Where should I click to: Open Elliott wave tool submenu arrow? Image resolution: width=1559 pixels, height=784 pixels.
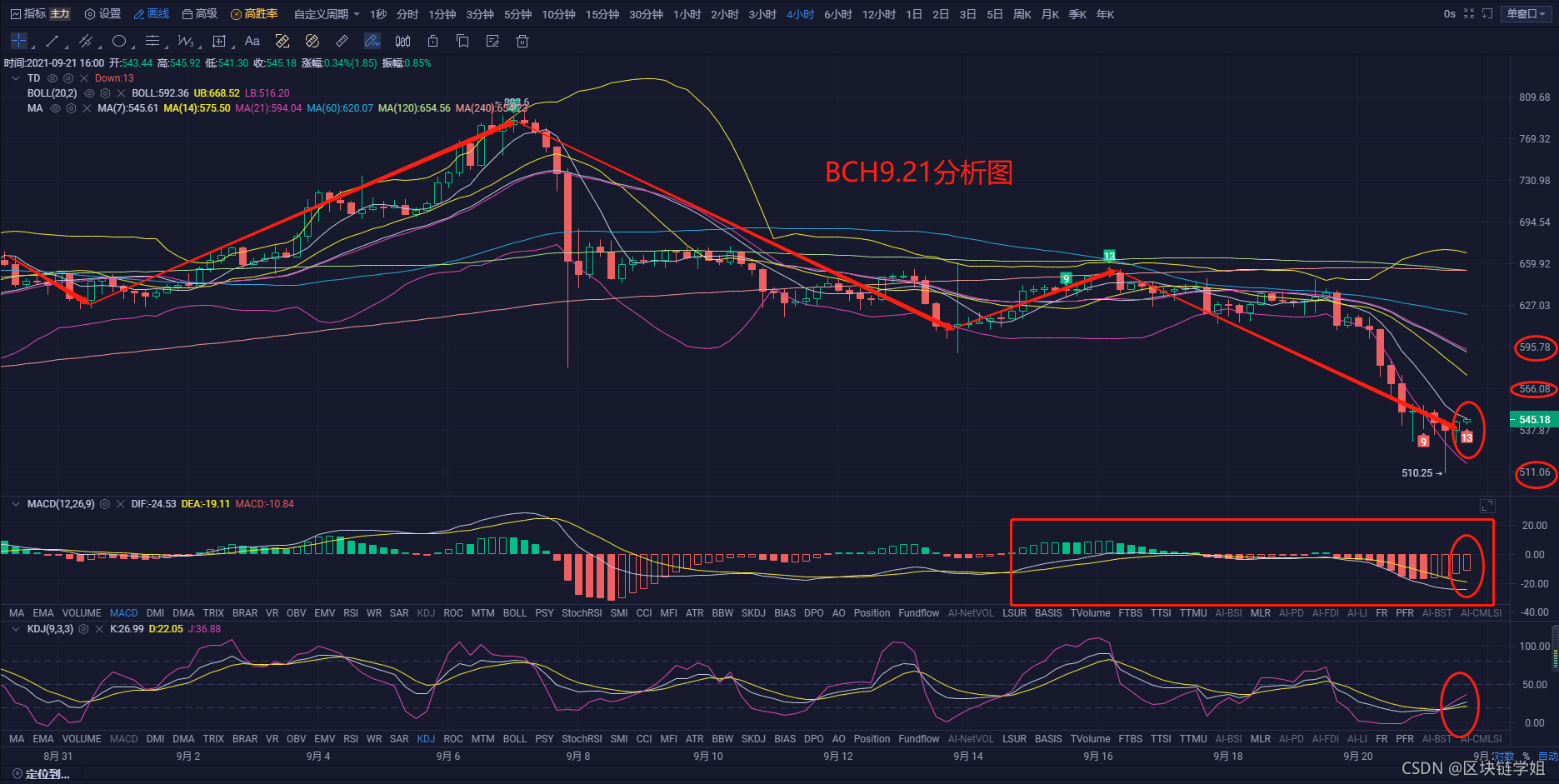(x=199, y=47)
